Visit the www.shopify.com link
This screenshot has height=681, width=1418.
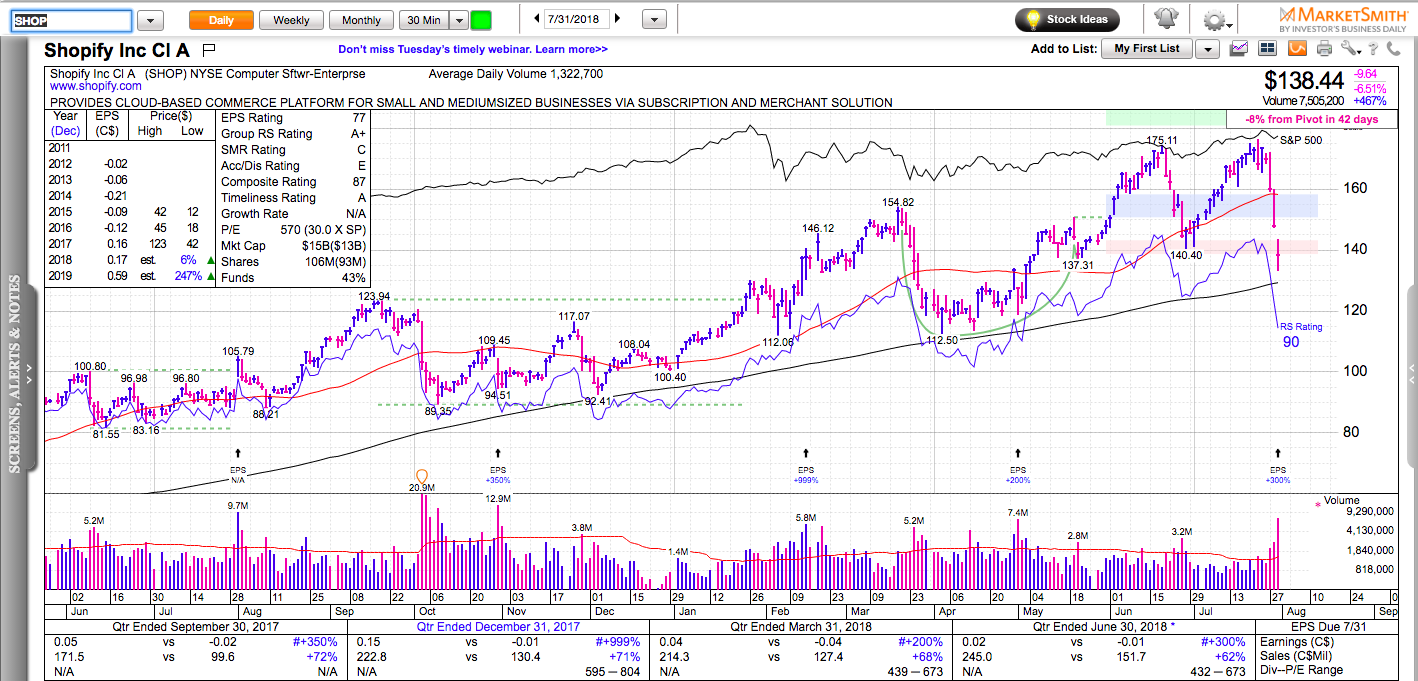click(x=96, y=87)
